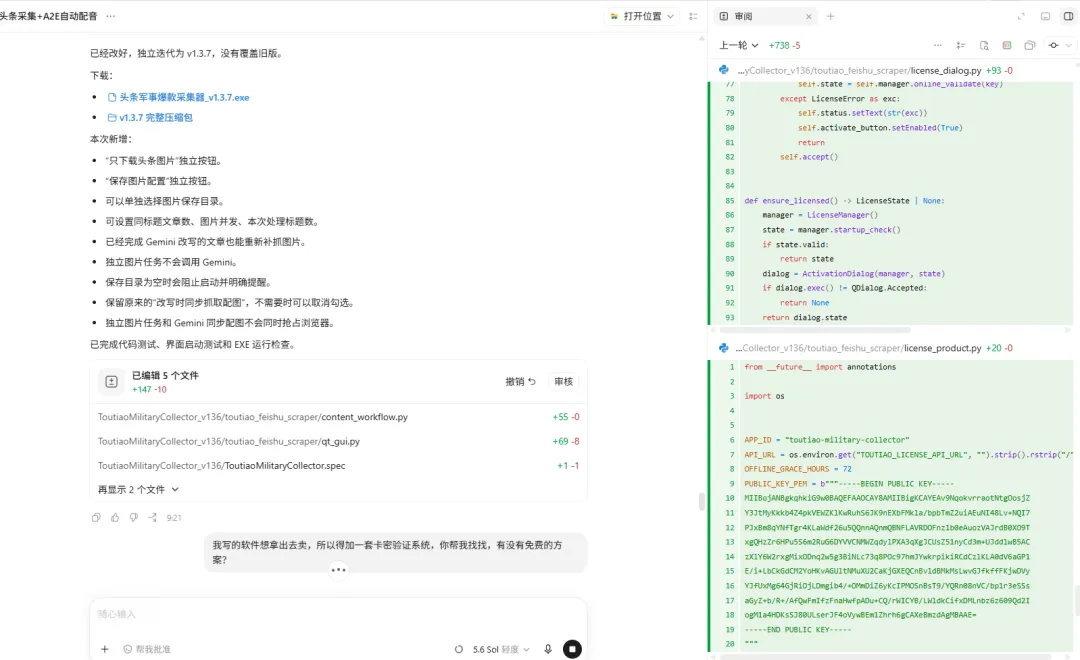Click the chat title 头条采集+A2E自动配音
The height and width of the screenshot is (660, 1080).
[48, 16]
